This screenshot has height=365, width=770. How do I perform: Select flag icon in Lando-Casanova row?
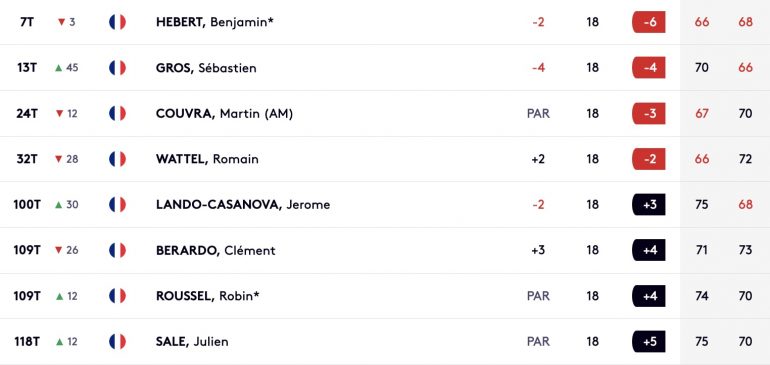pyautogui.click(x=117, y=204)
